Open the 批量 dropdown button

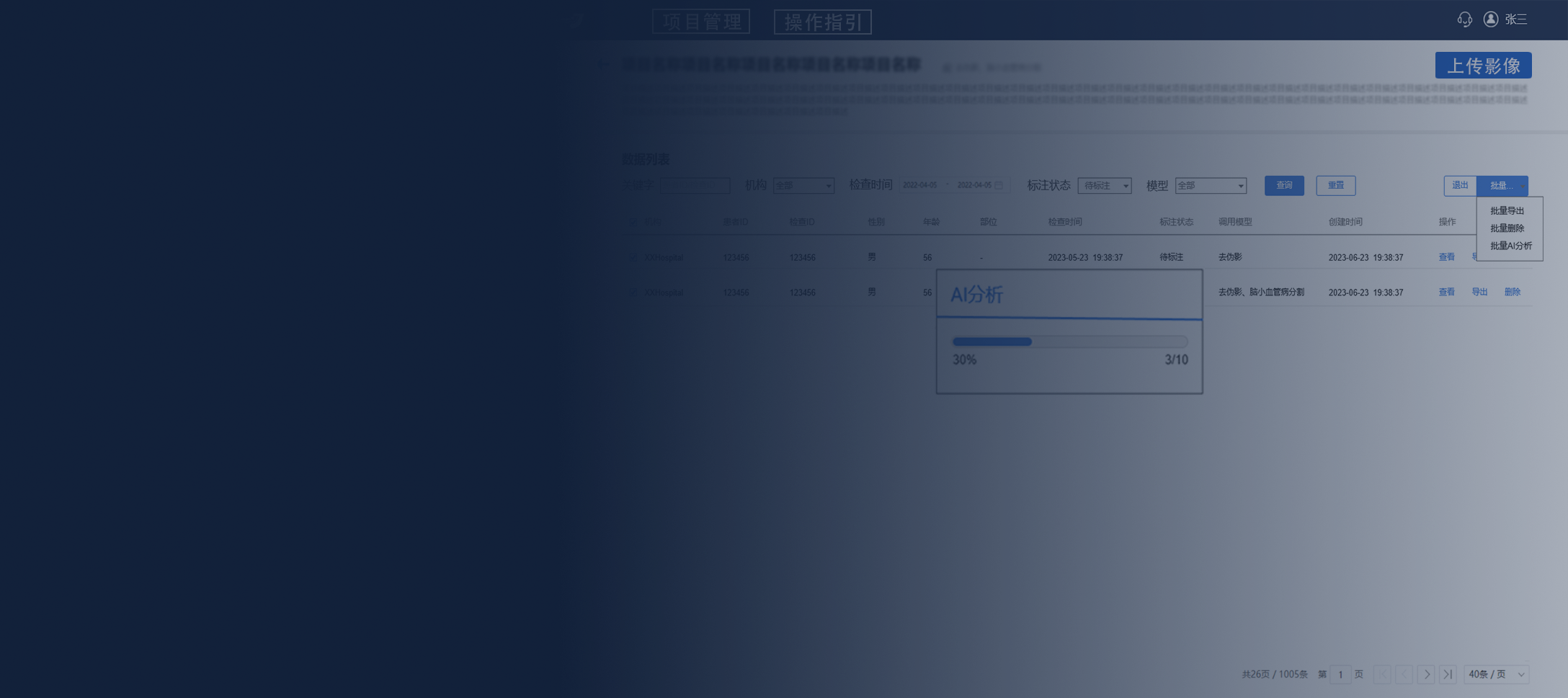pyautogui.click(x=1502, y=186)
